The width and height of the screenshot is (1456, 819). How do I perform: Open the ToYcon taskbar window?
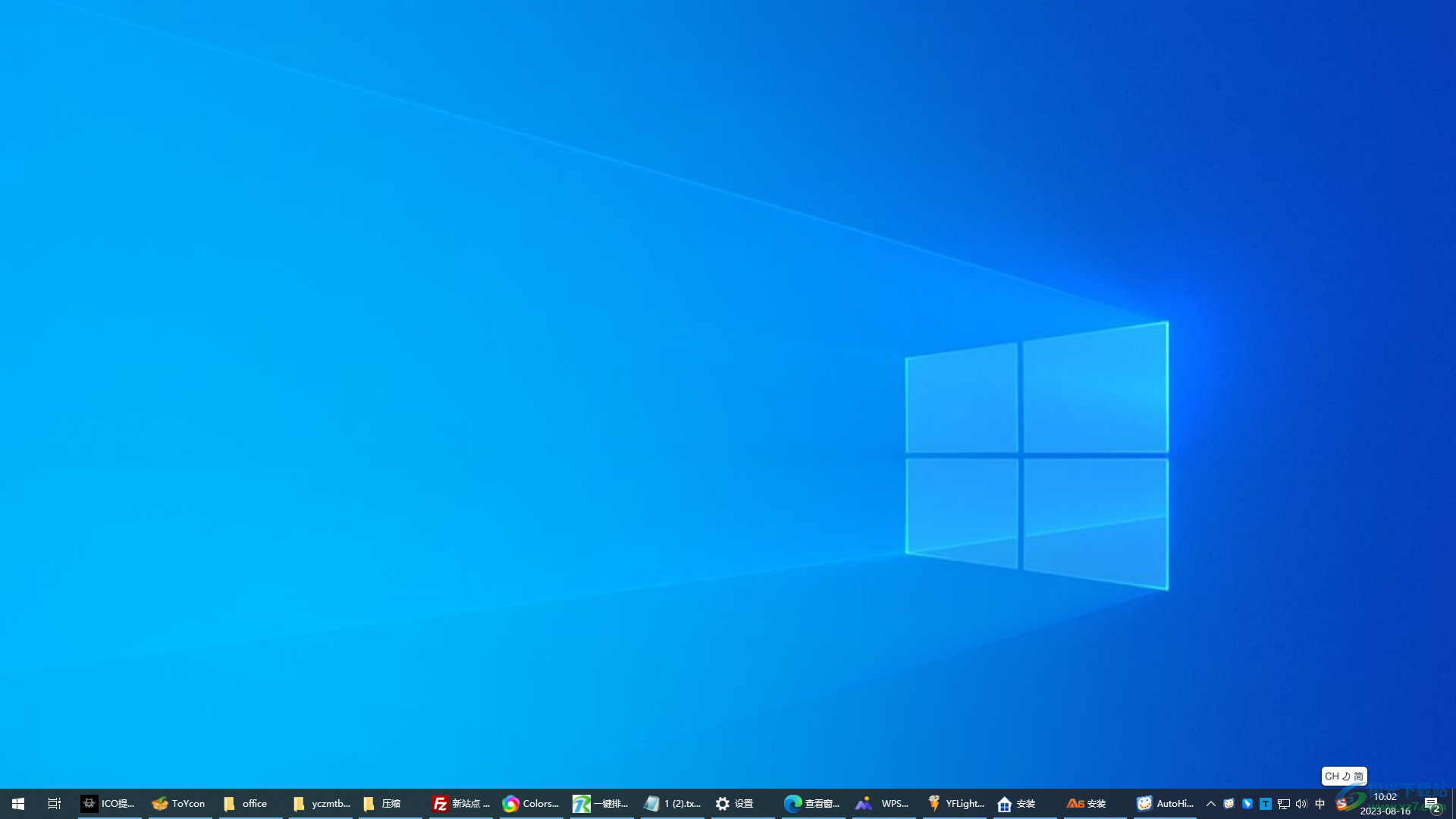pos(179,804)
